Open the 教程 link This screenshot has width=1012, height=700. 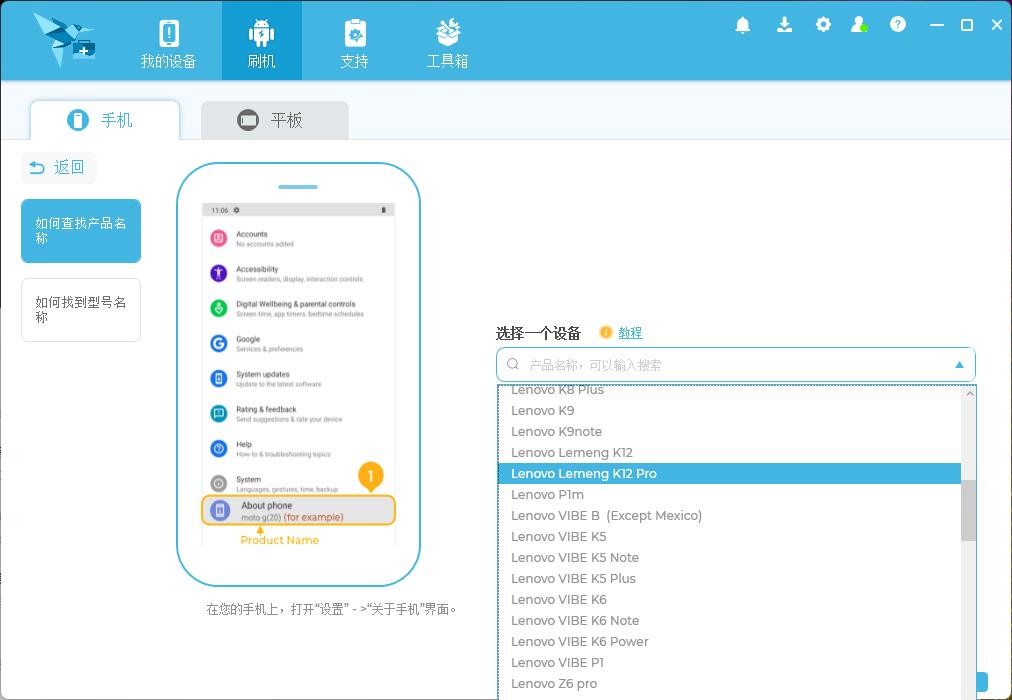click(x=630, y=333)
